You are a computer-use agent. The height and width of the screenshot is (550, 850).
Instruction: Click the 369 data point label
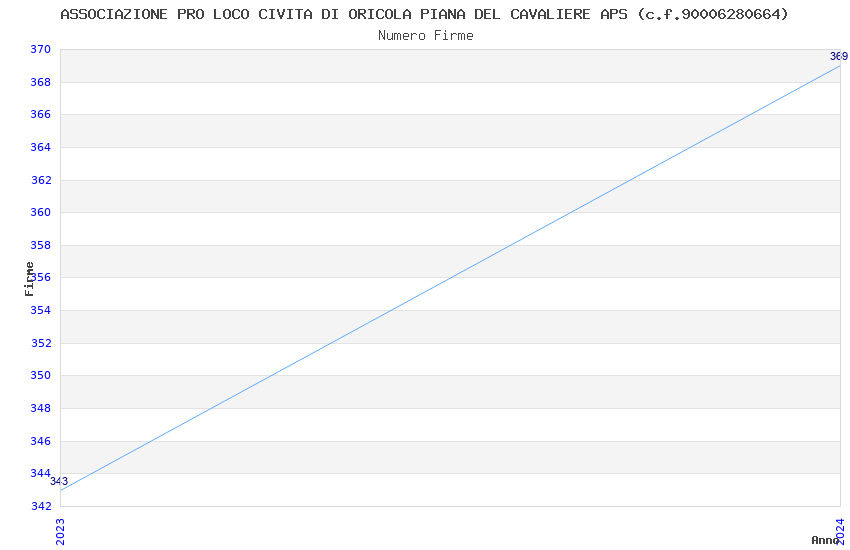click(x=839, y=56)
